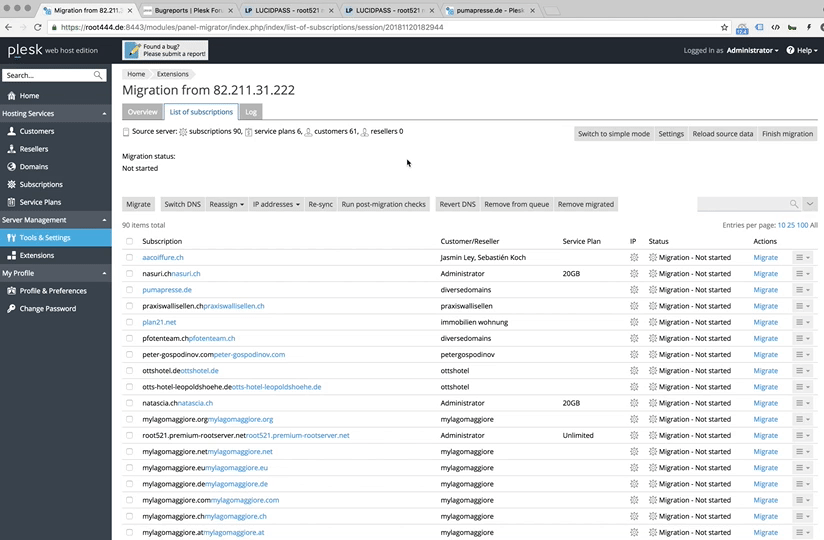Click the Switch DNS button
This screenshot has height=540, width=824.
coord(182,204)
